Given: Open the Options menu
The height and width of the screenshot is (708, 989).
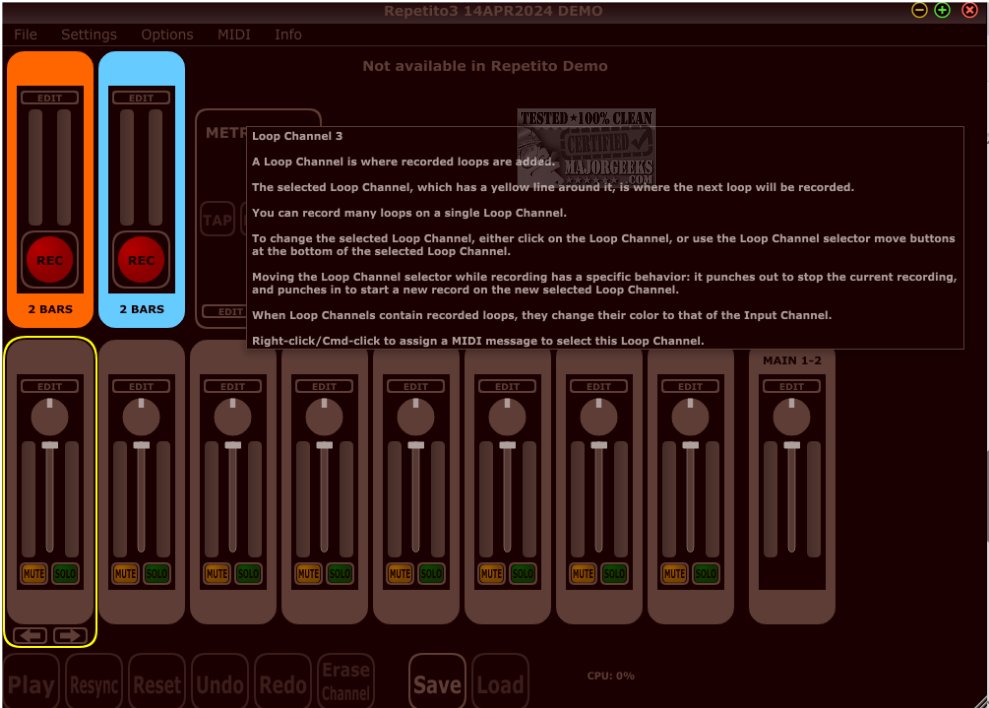Looking at the screenshot, I should (167, 35).
